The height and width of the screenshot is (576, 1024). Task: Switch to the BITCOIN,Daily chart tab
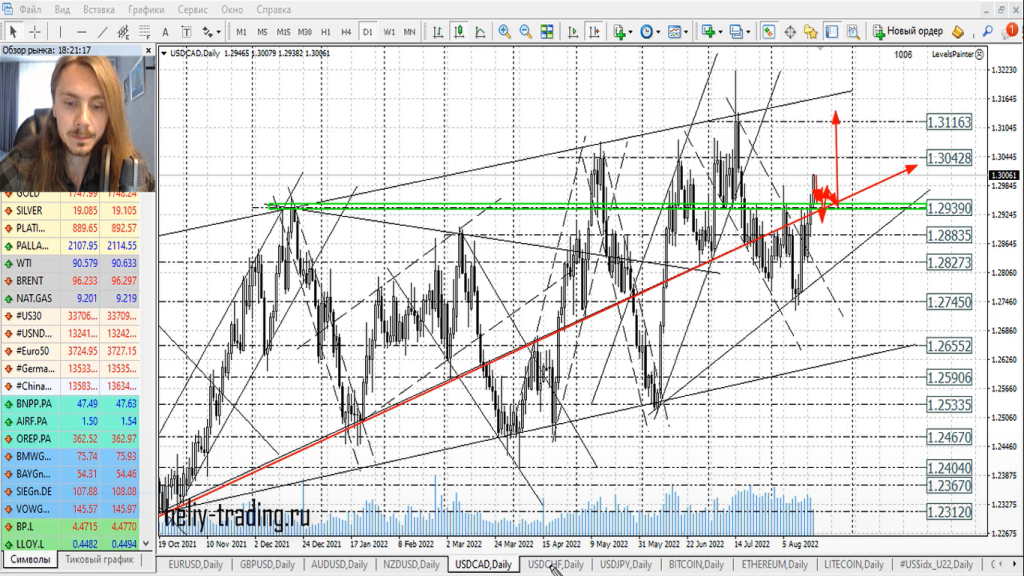(x=696, y=565)
